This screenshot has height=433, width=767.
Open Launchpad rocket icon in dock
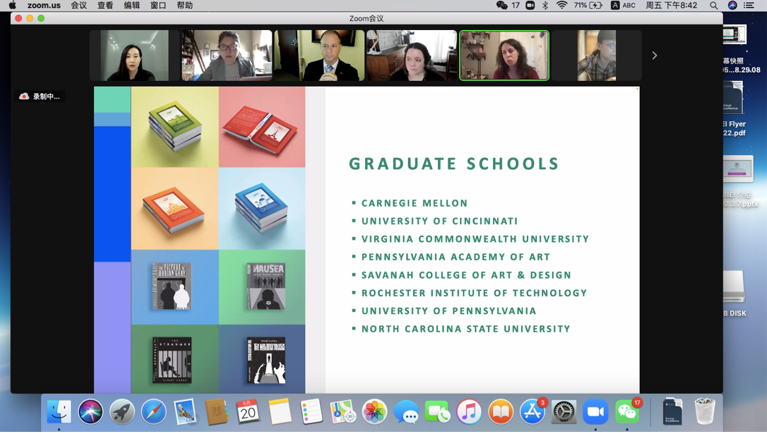coord(122,411)
